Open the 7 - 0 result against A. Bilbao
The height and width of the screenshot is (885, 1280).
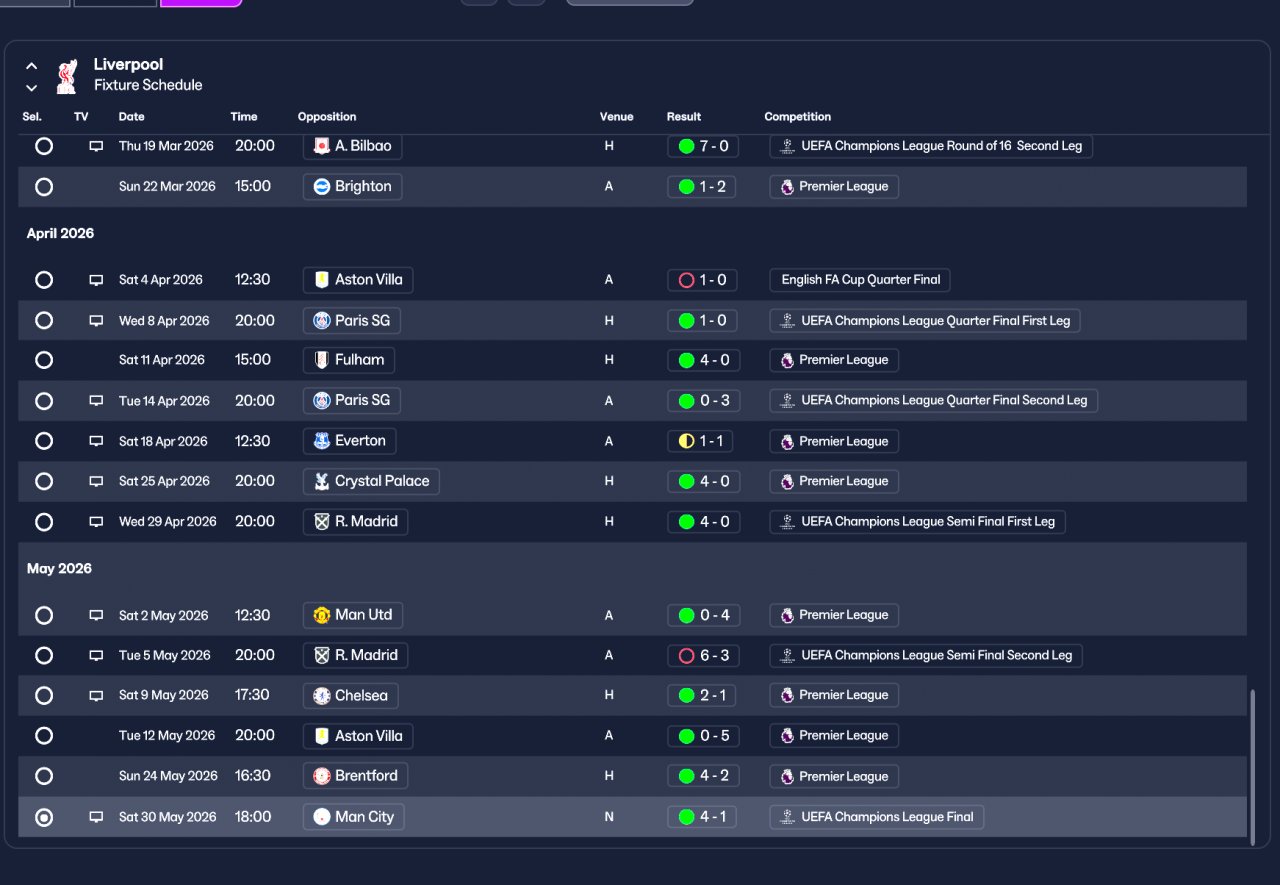click(x=702, y=146)
